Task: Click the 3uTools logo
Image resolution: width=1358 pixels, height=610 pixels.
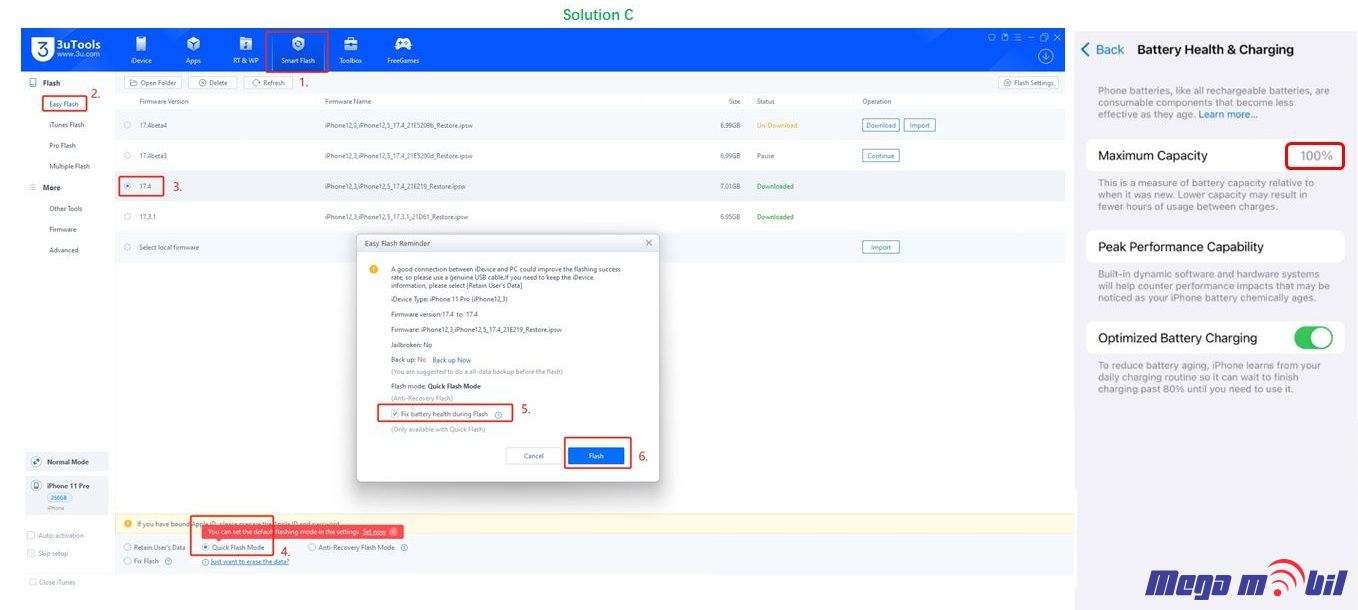Action: pos(65,49)
